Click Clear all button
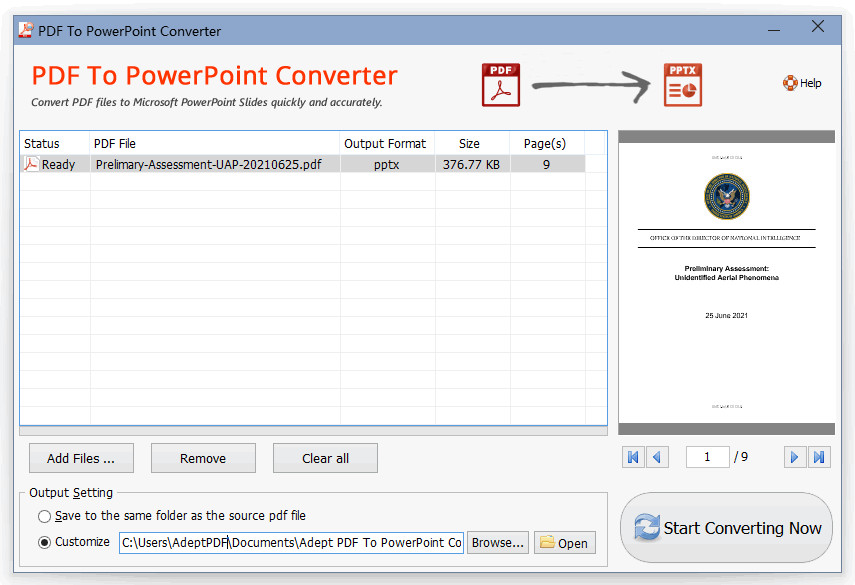This screenshot has height=585, width=855. 325,458
